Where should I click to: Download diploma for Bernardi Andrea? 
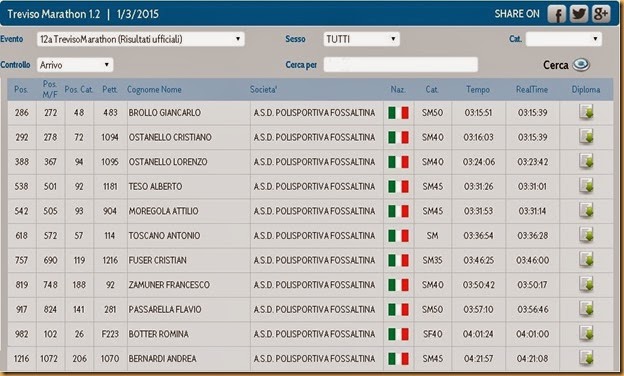coord(586,358)
